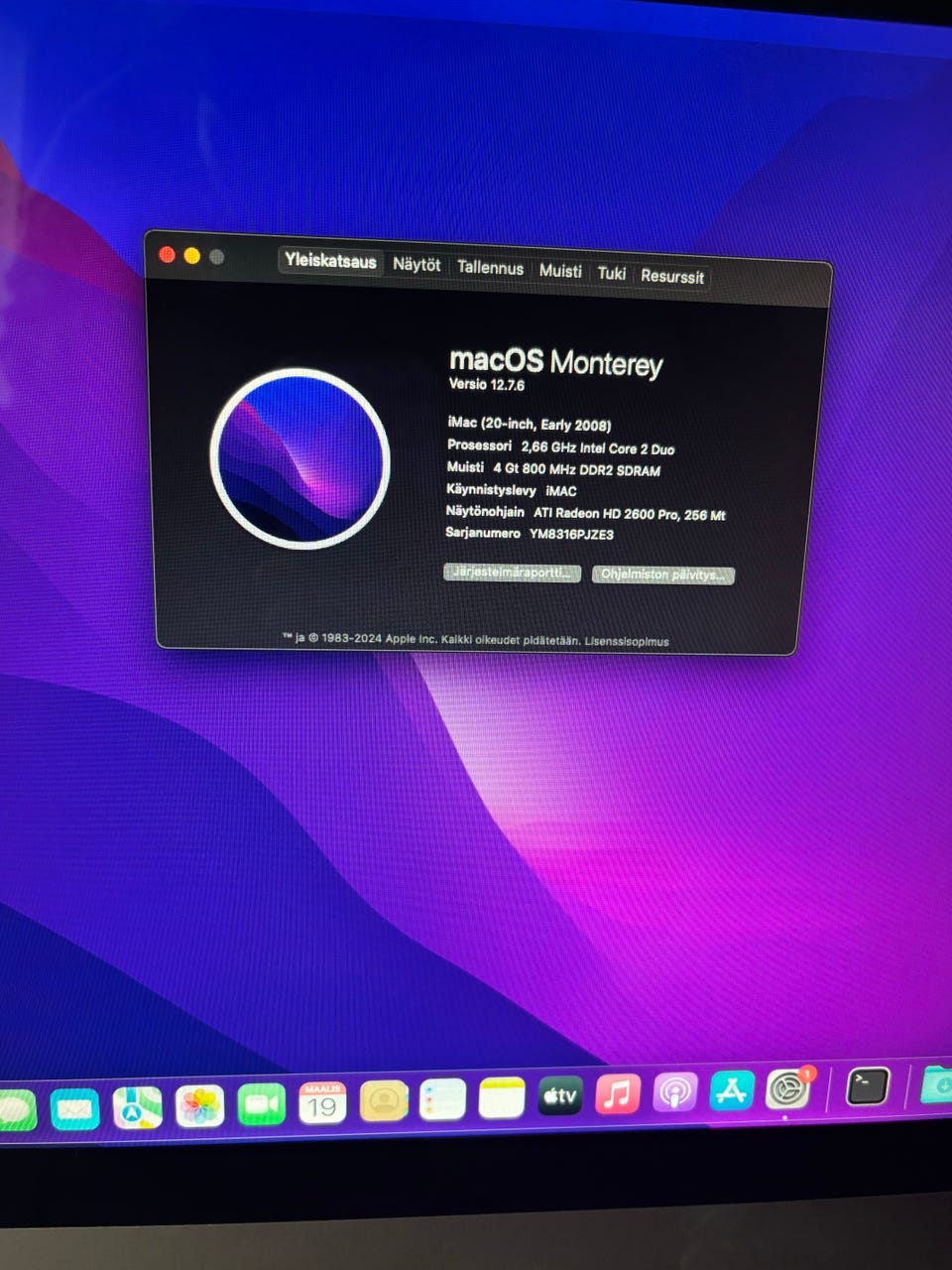Open the App Store in the Dock
Image resolution: width=952 pixels, height=1270 pixels.
tap(732, 1090)
